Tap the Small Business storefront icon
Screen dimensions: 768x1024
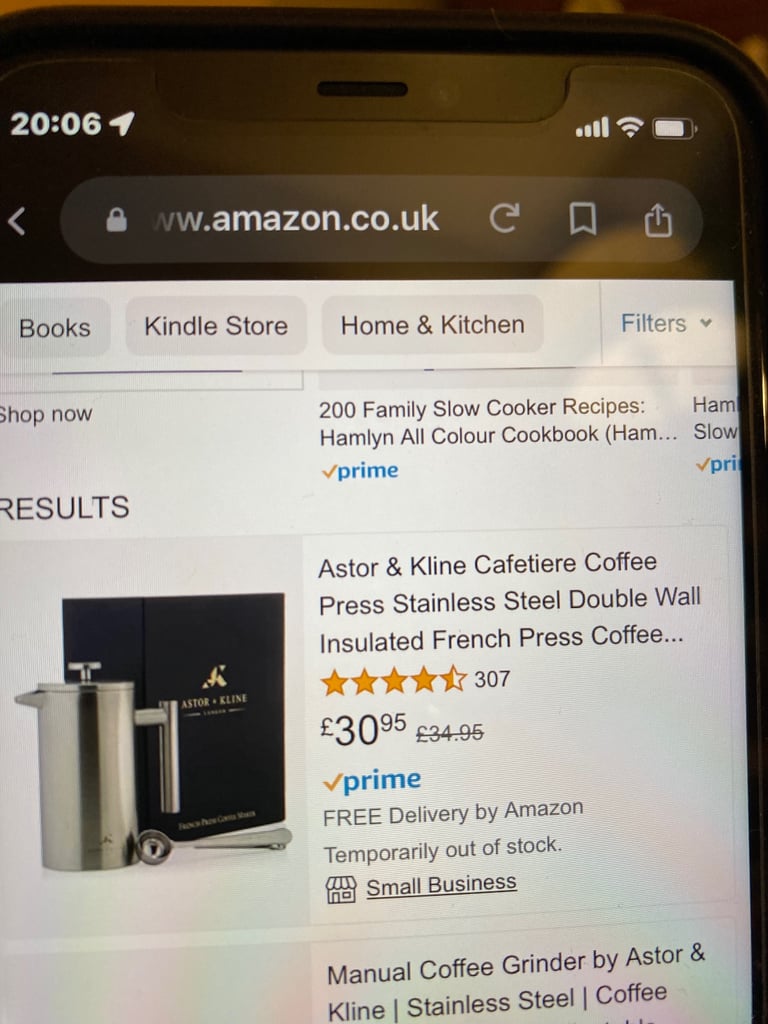coord(341,889)
